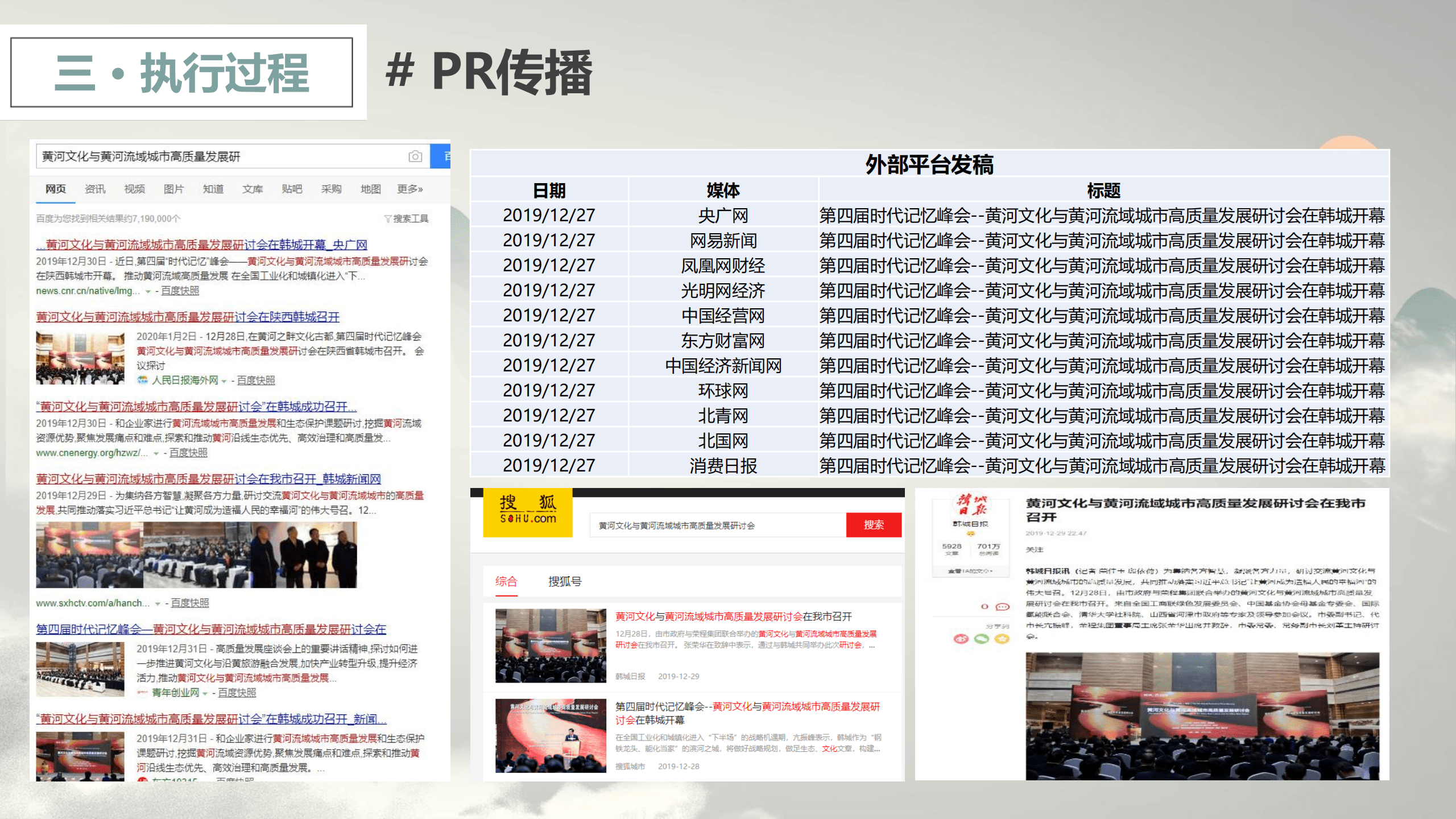Expand 更多» in Baidu category bar
Viewport: 1456px width, 819px height.
pyautogui.click(x=409, y=189)
